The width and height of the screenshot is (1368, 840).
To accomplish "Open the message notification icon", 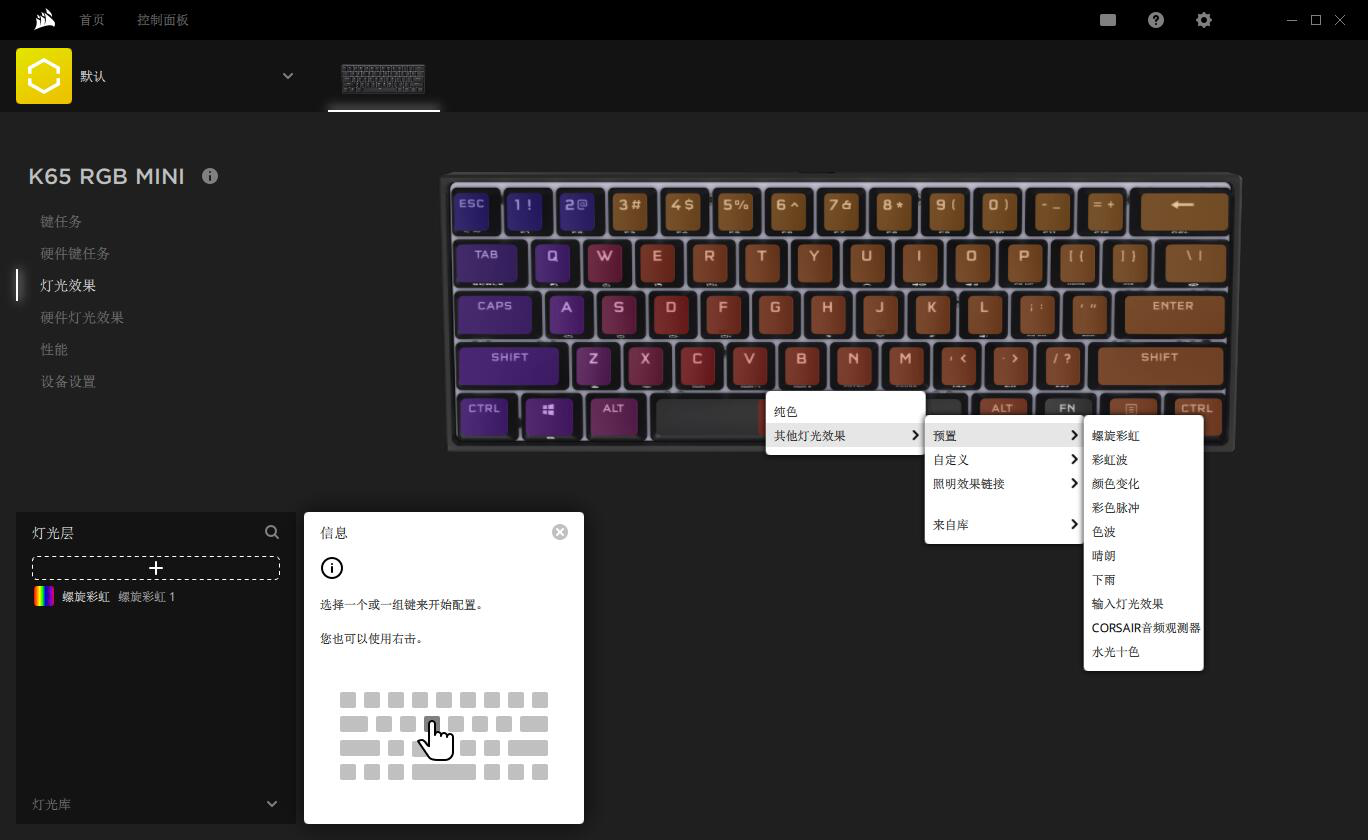I will 1107,20.
